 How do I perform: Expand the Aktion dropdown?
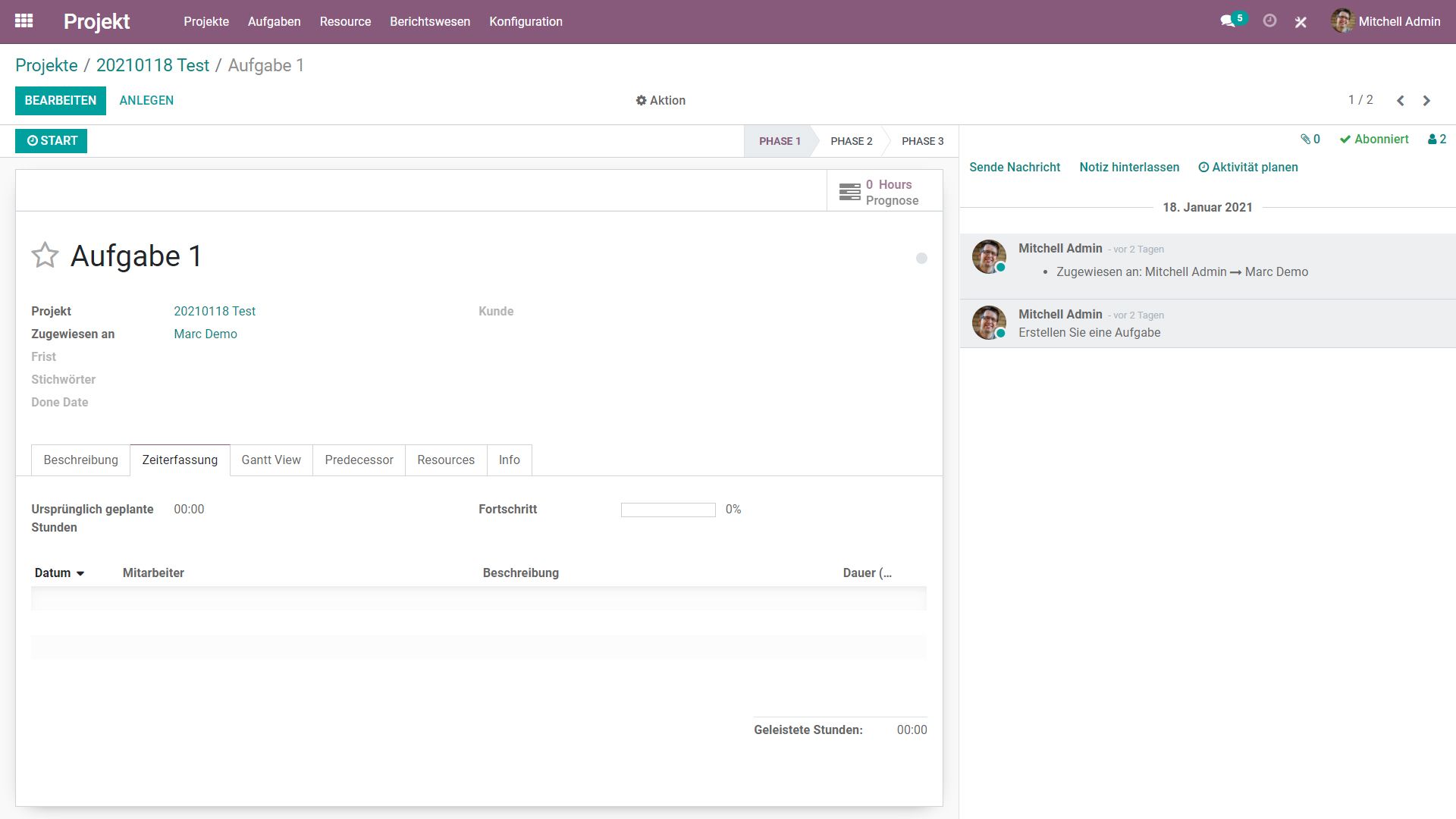click(660, 100)
